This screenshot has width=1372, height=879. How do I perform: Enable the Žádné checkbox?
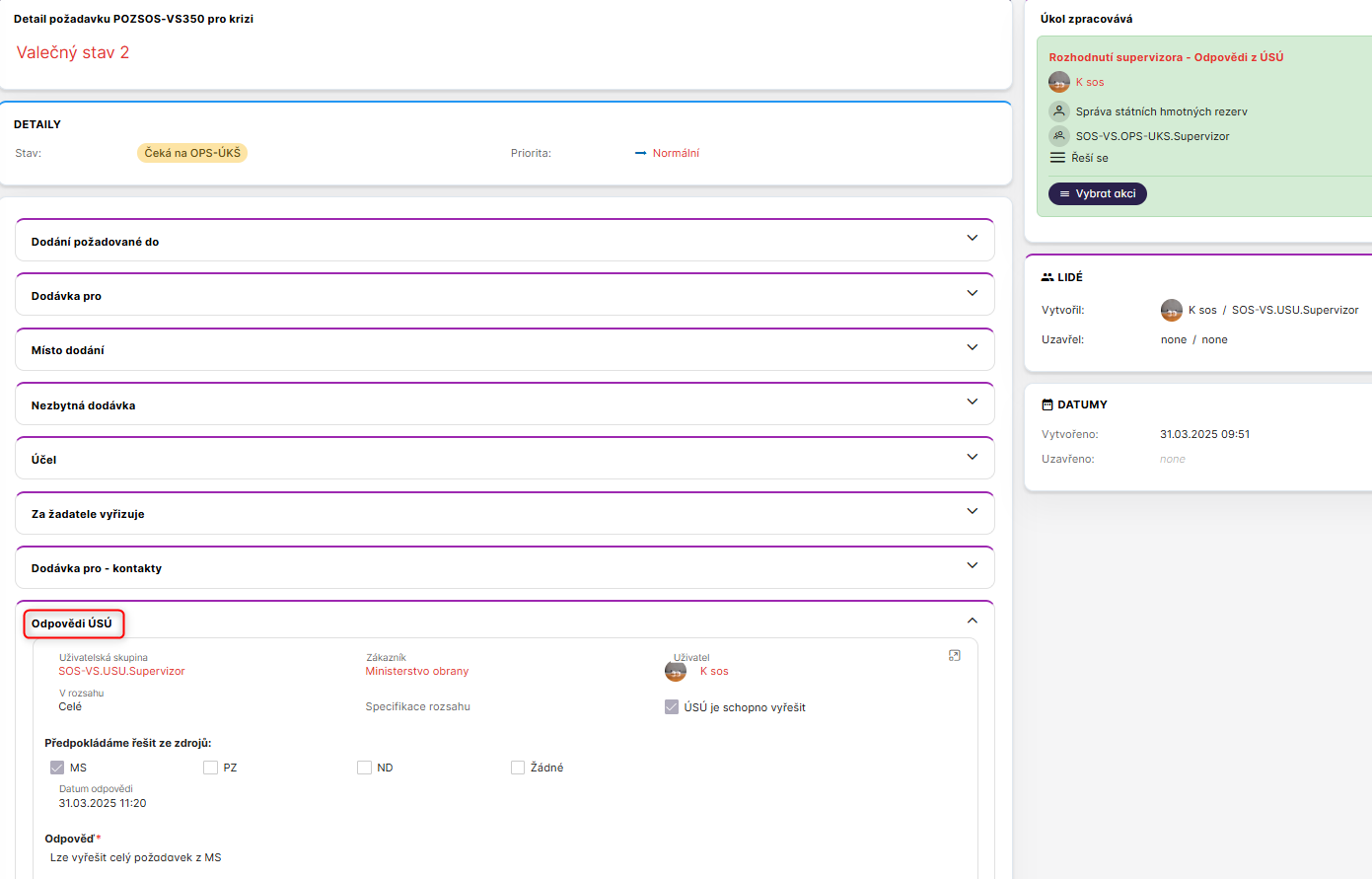518,768
